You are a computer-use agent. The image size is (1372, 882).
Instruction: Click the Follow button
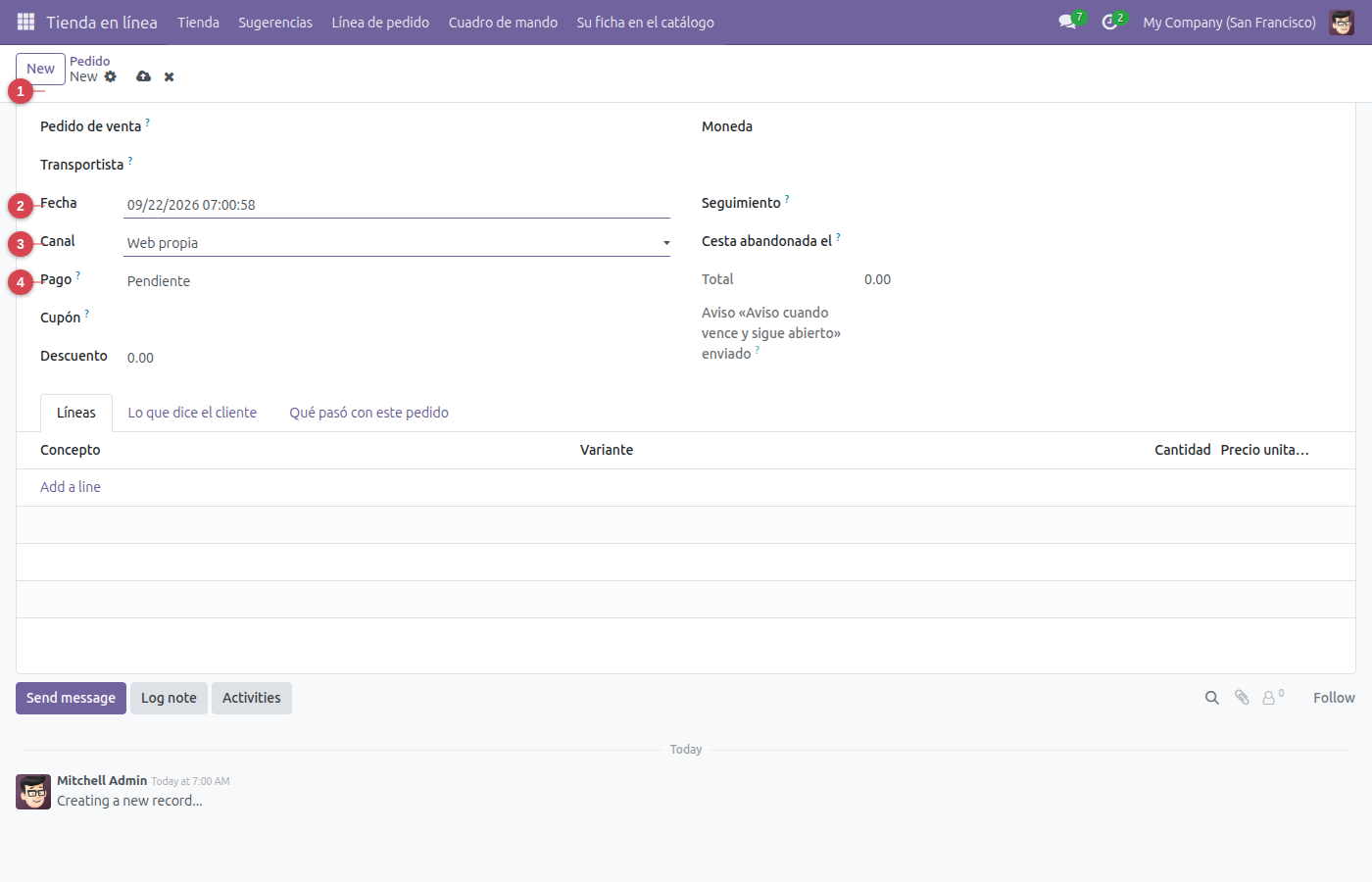[1334, 698]
